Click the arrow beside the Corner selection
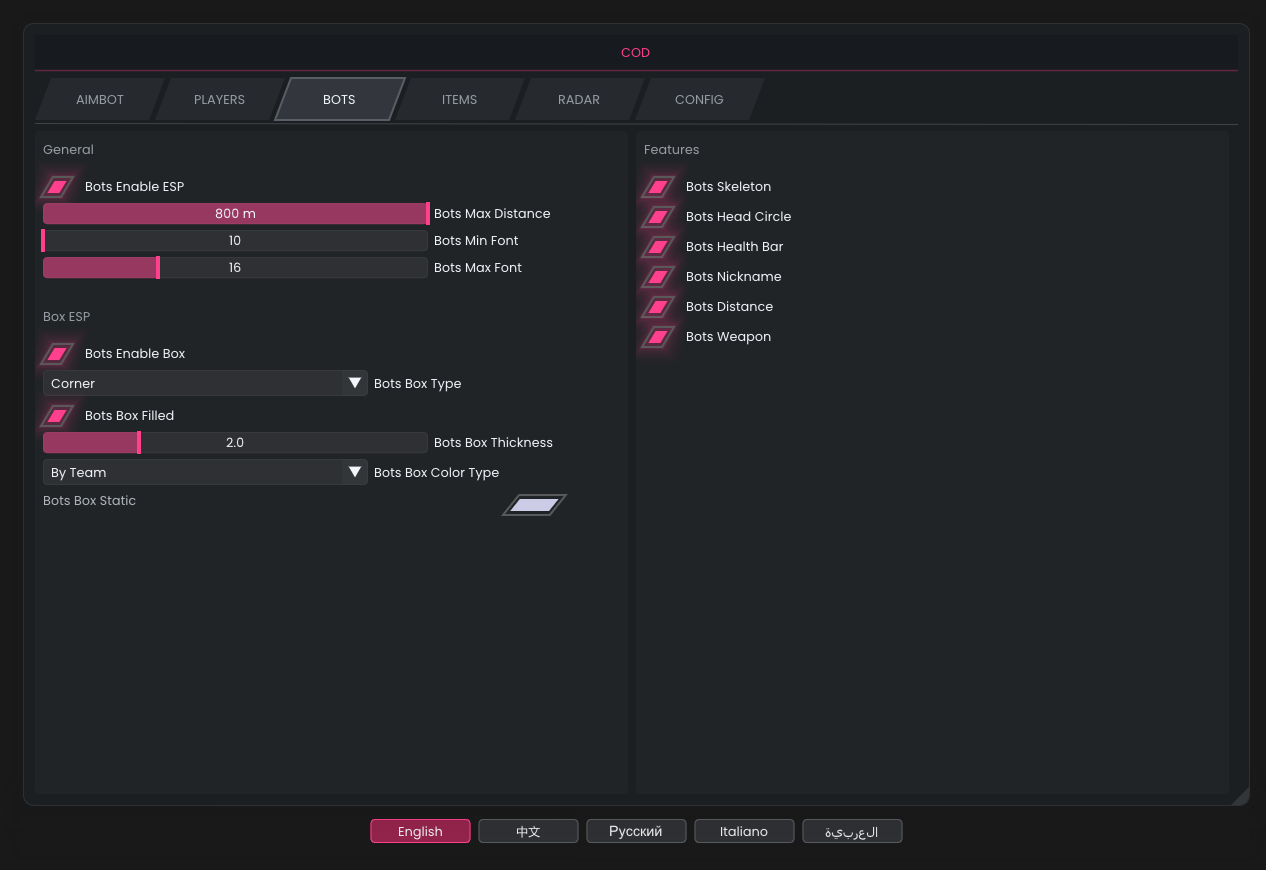 pos(354,384)
